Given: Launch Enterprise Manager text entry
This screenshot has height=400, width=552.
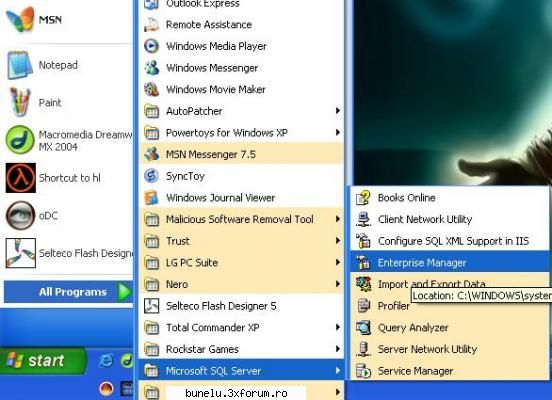Looking at the screenshot, I should pyautogui.click(x=422, y=263).
